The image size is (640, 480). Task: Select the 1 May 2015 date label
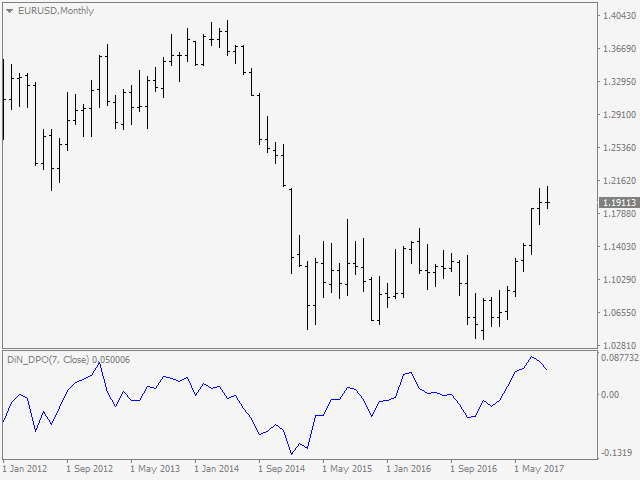click(347, 469)
